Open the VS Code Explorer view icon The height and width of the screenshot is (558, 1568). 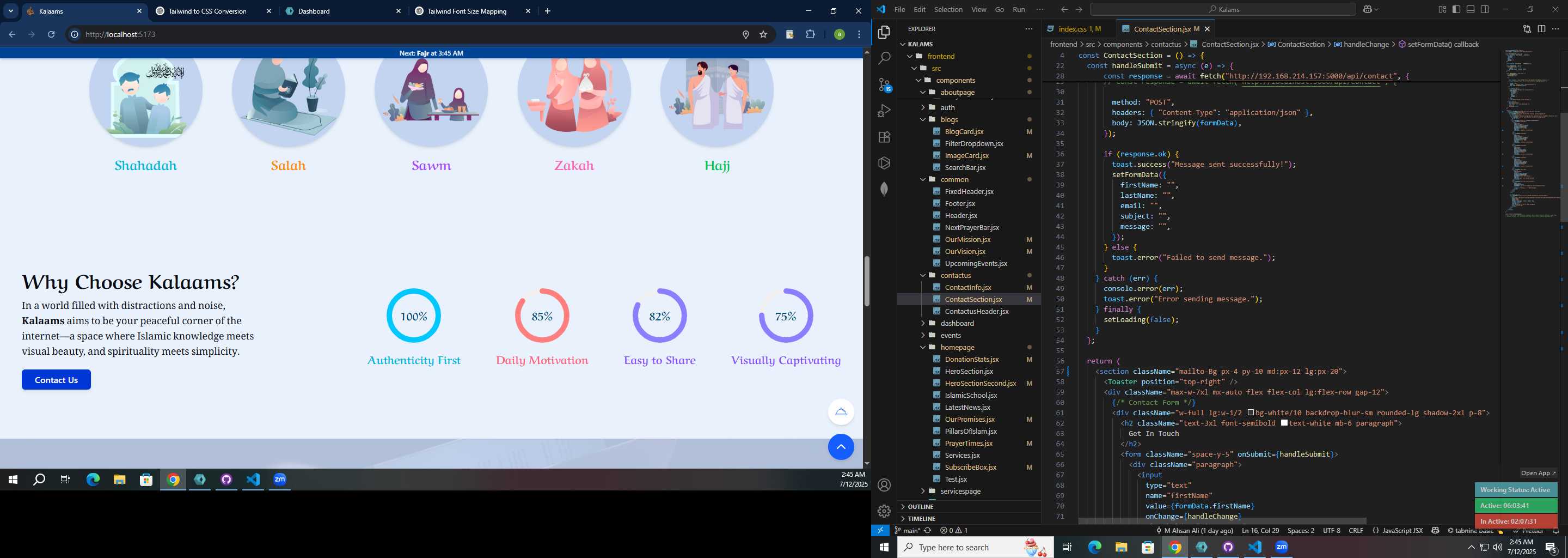click(884, 32)
